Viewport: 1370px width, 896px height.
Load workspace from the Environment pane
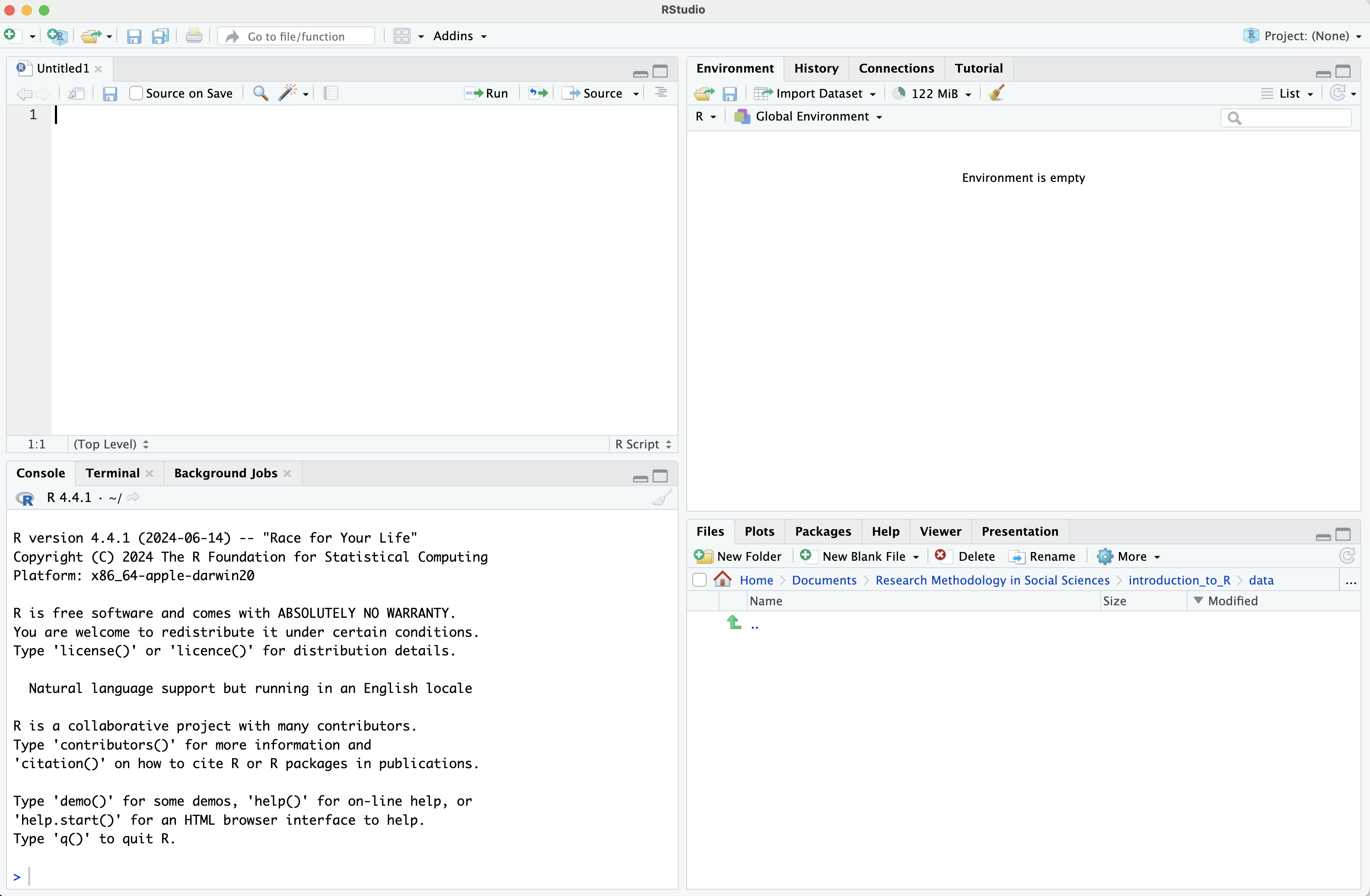coord(704,93)
